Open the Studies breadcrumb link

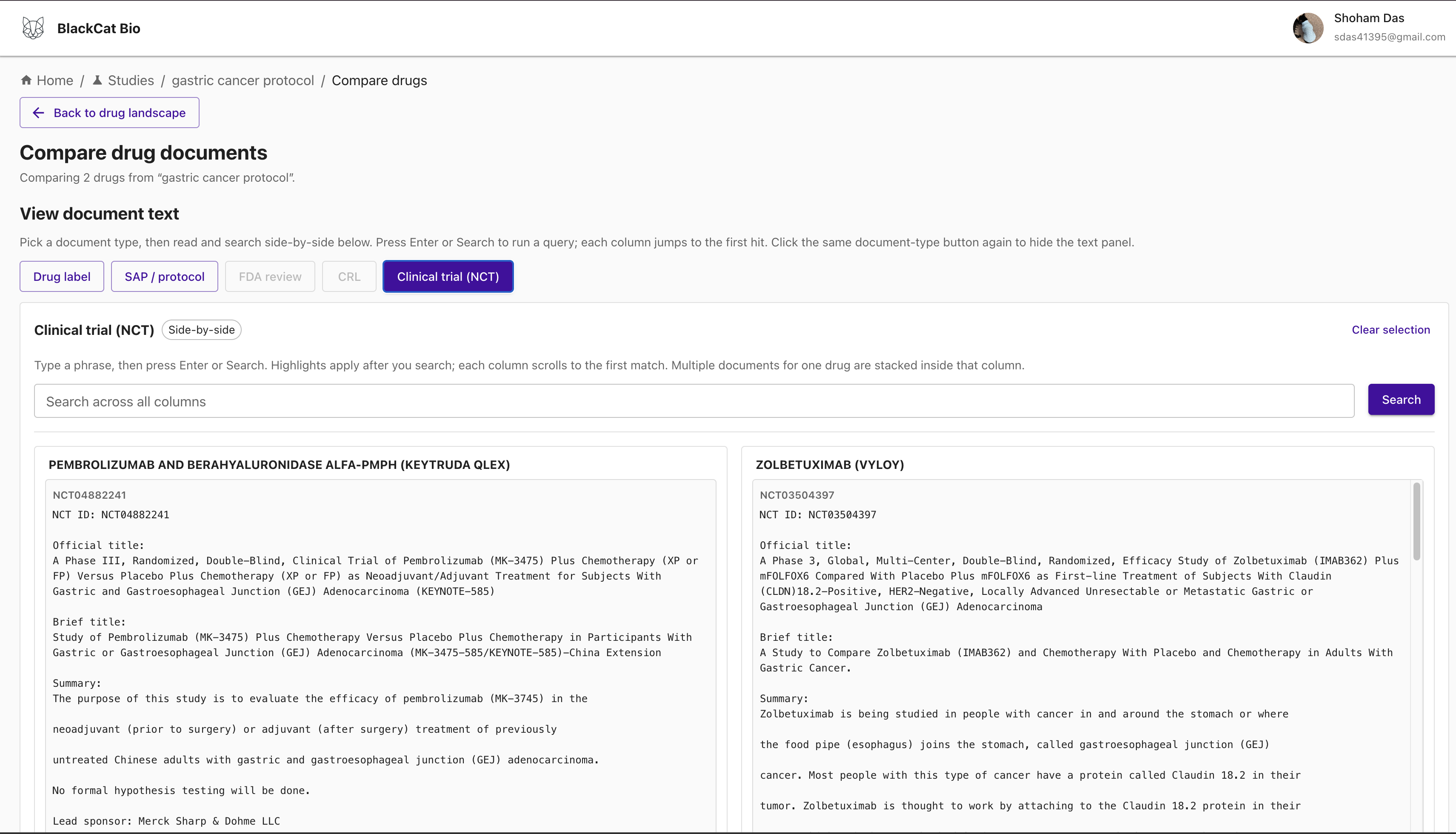(131, 80)
